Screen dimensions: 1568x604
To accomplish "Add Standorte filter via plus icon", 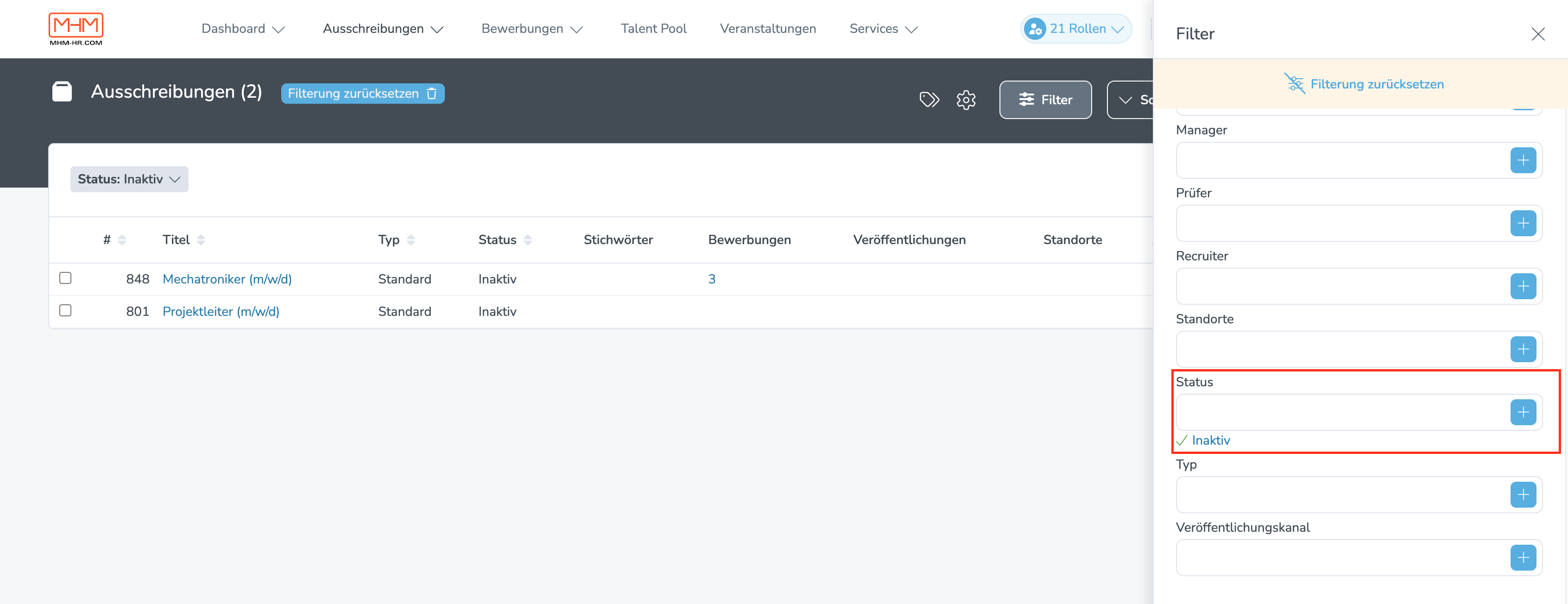I will click(1522, 349).
